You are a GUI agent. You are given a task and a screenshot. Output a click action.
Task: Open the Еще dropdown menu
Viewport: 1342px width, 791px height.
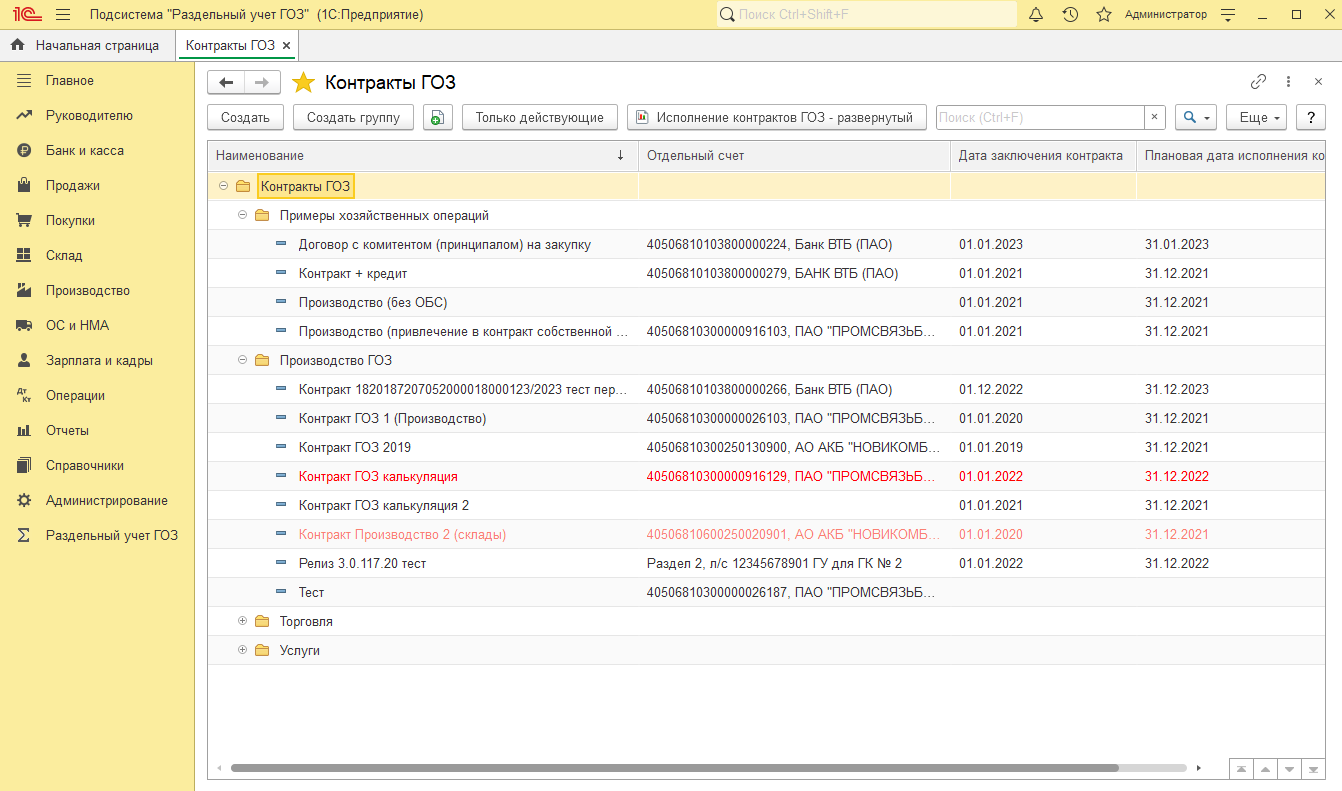click(1260, 117)
